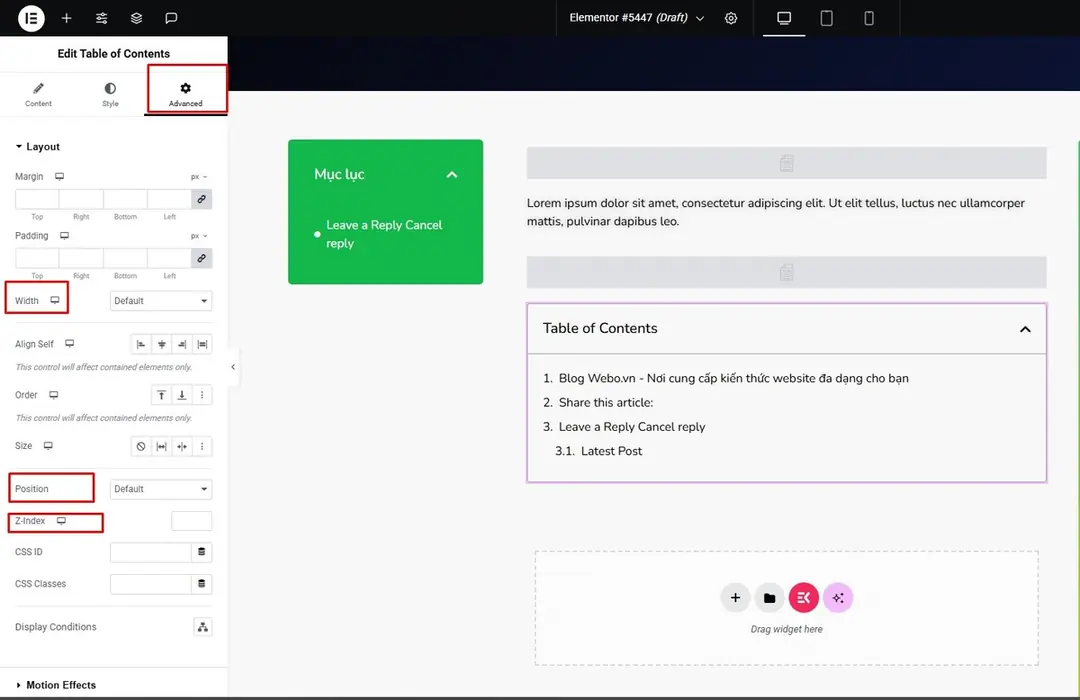1080x700 pixels.
Task: Switch to the Style tab
Action: pyautogui.click(x=110, y=94)
